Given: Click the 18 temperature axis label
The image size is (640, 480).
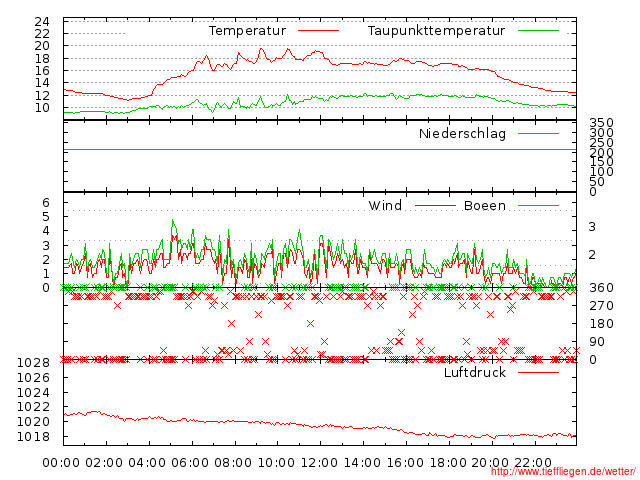Looking at the screenshot, I should click(x=42, y=59).
